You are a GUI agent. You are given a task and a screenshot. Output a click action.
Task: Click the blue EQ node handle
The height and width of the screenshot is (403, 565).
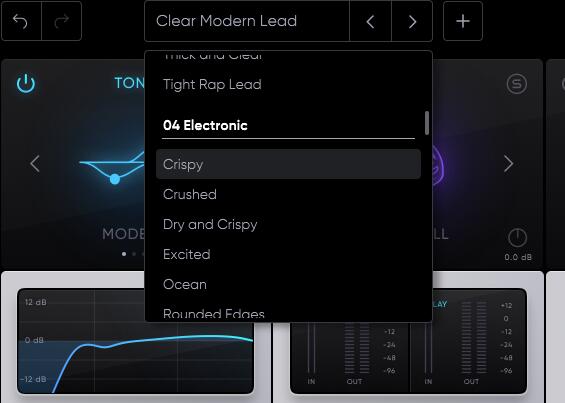pyautogui.click(x=115, y=179)
